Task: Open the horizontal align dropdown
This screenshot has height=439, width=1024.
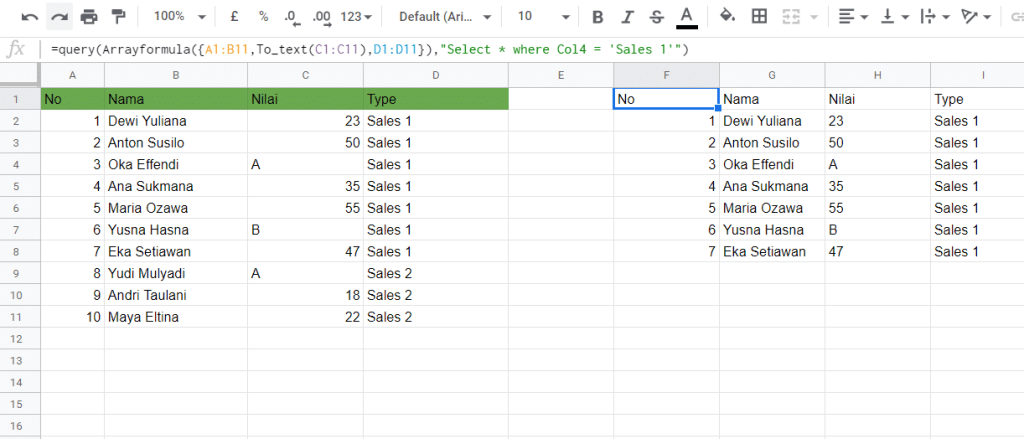Action: 853,17
